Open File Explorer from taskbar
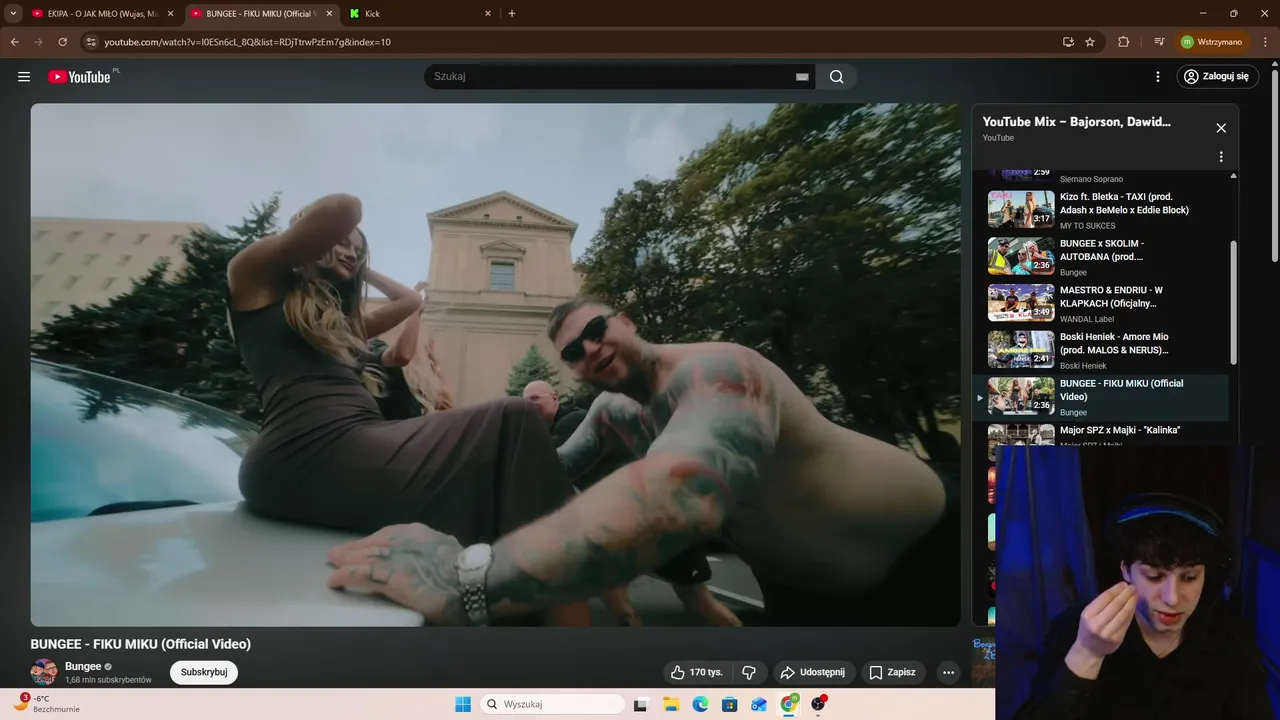 tap(671, 704)
